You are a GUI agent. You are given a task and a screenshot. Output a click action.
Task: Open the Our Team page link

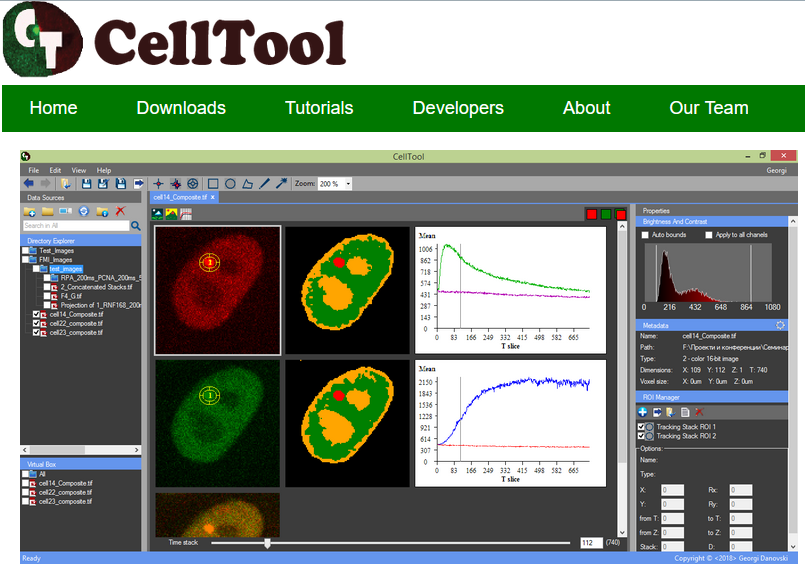708,108
